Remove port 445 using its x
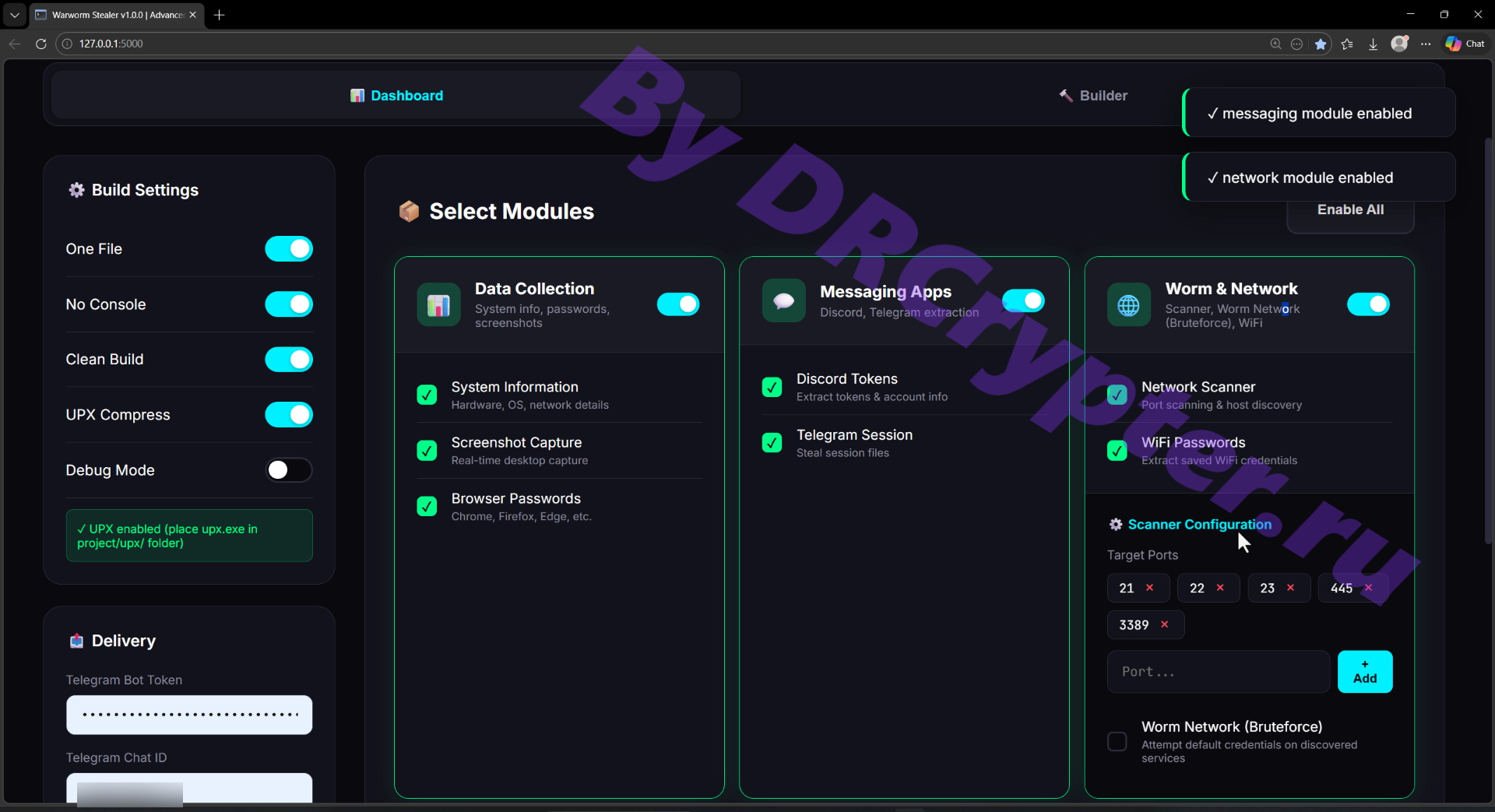The height and width of the screenshot is (812, 1495). pos(1368,588)
